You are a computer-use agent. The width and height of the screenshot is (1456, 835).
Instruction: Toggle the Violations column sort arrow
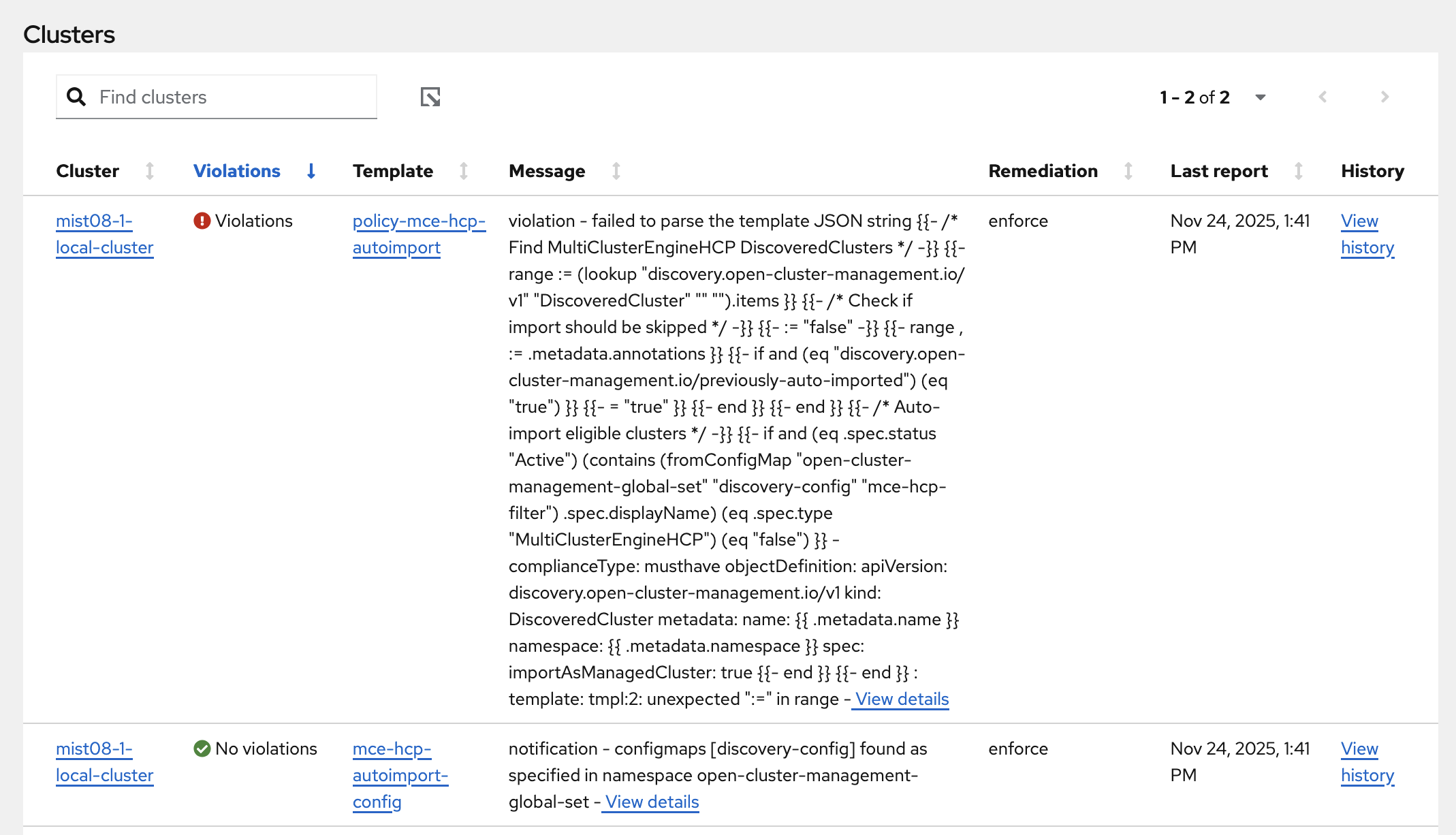tap(311, 171)
